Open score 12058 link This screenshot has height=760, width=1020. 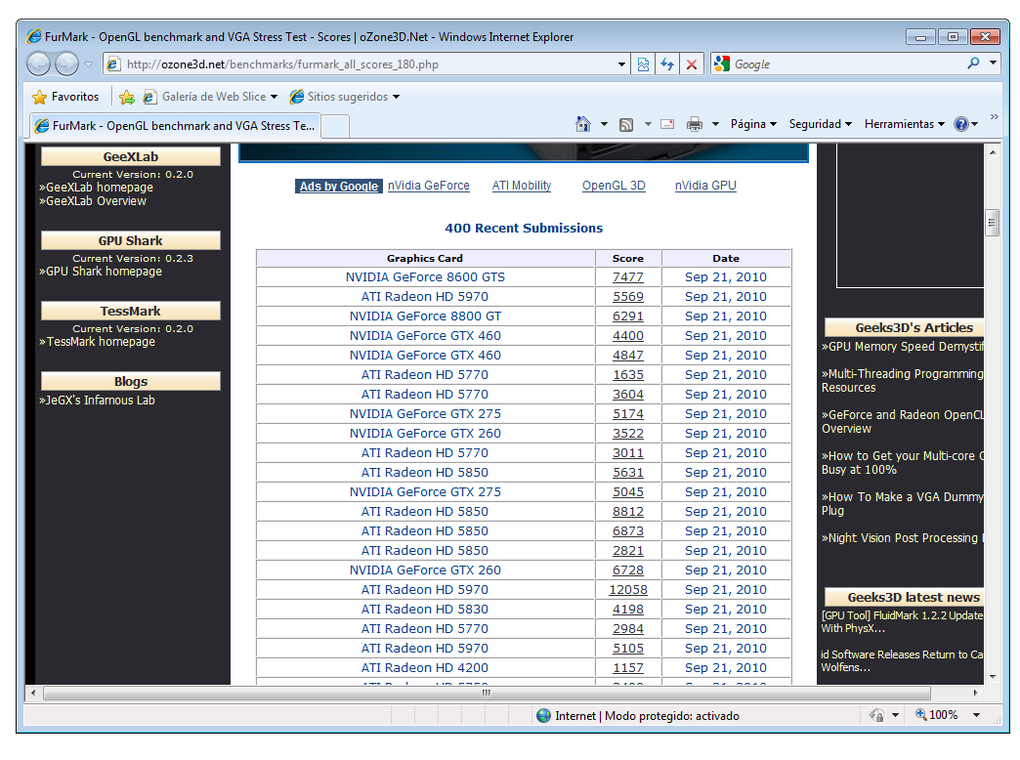click(628, 590)
